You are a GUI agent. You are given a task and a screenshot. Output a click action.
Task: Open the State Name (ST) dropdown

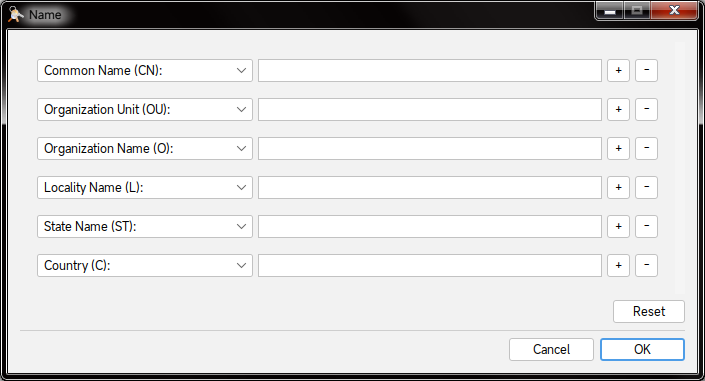(145, 226)
